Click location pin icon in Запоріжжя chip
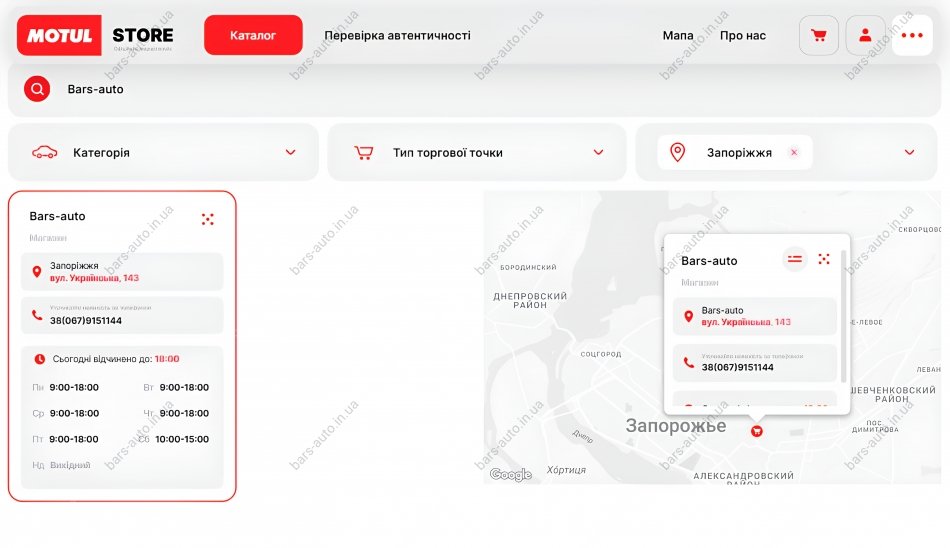Viewport: 950px width, 548px height. tap(677, 152)
